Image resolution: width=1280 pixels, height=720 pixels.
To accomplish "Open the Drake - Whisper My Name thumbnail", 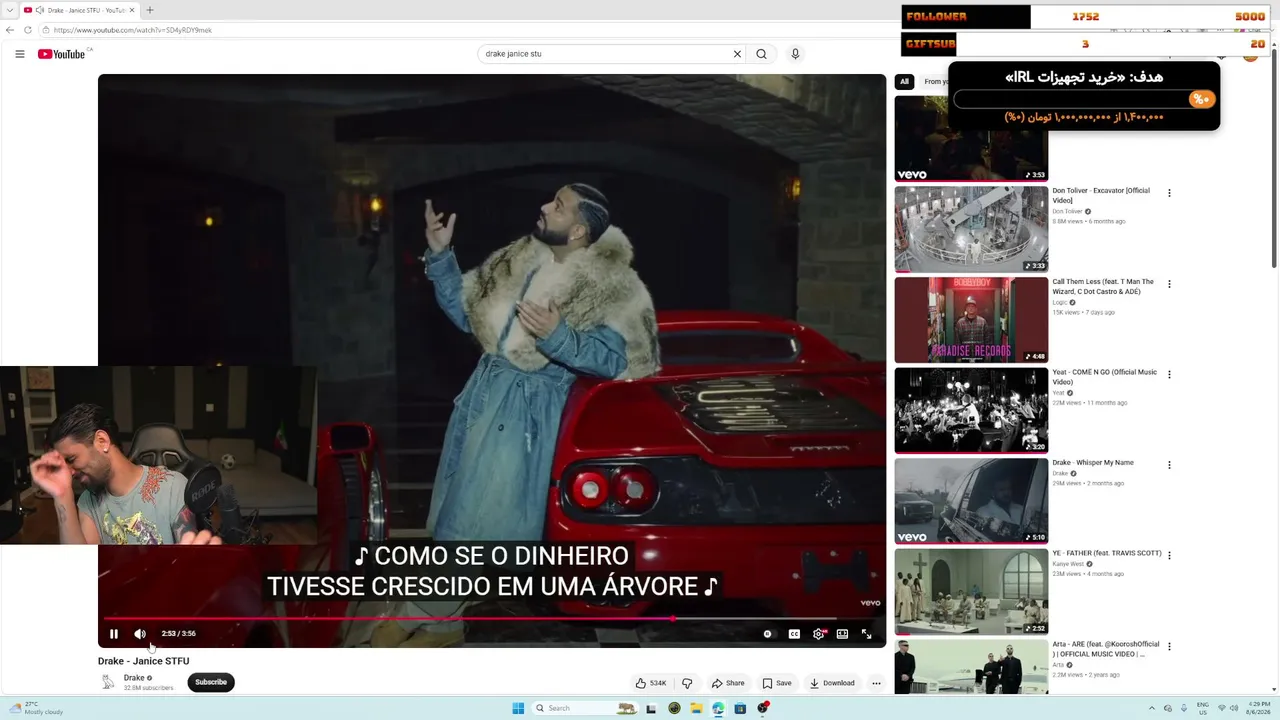I will (x=971, y=501).
